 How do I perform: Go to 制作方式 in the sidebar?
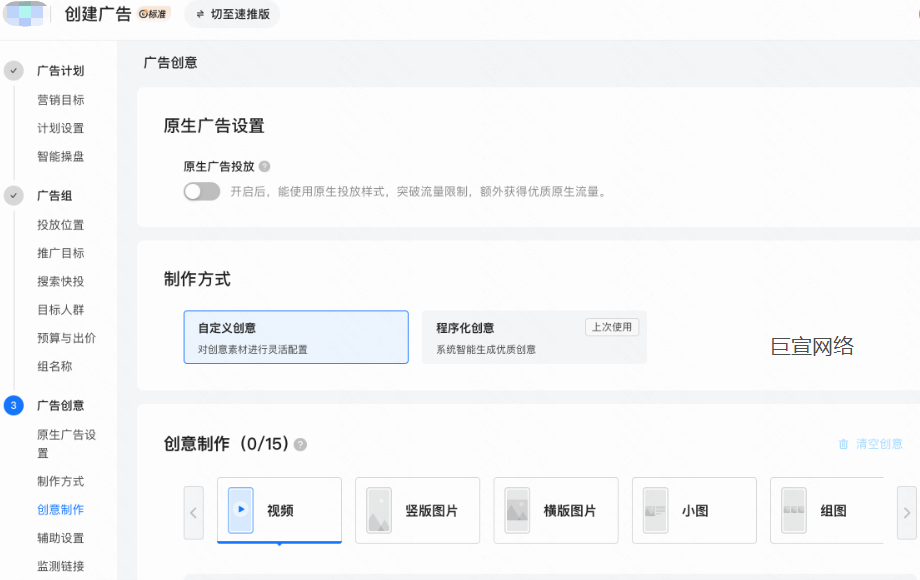point(60,481)
